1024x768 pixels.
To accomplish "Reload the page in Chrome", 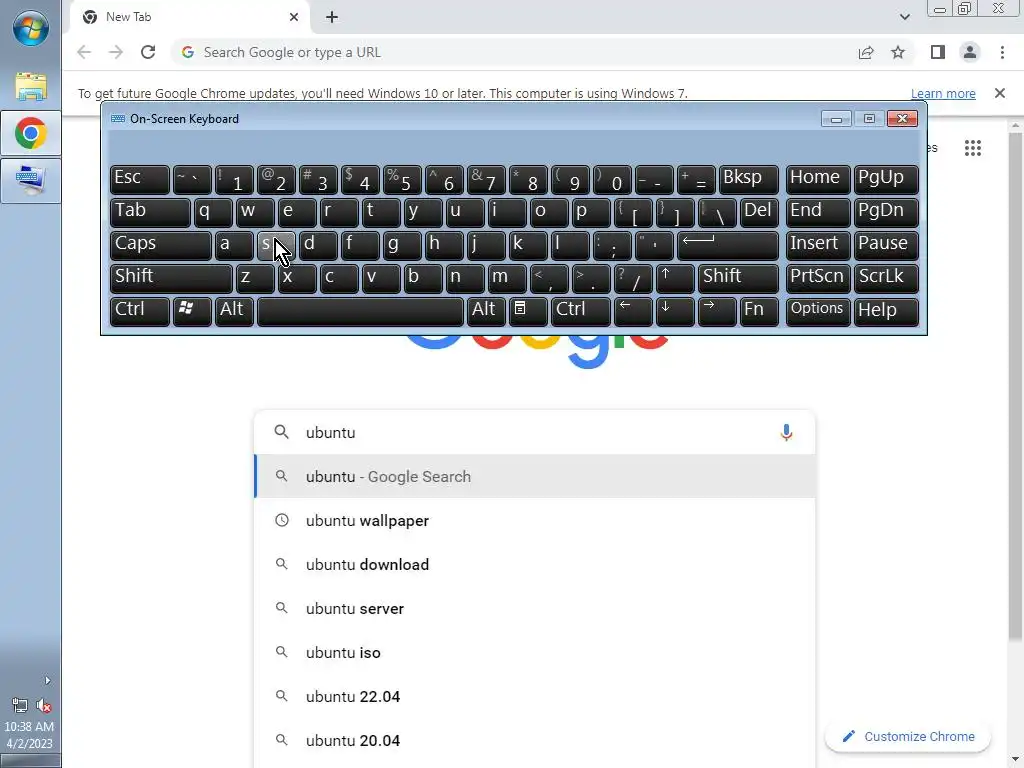I will (x=148, y=52).
